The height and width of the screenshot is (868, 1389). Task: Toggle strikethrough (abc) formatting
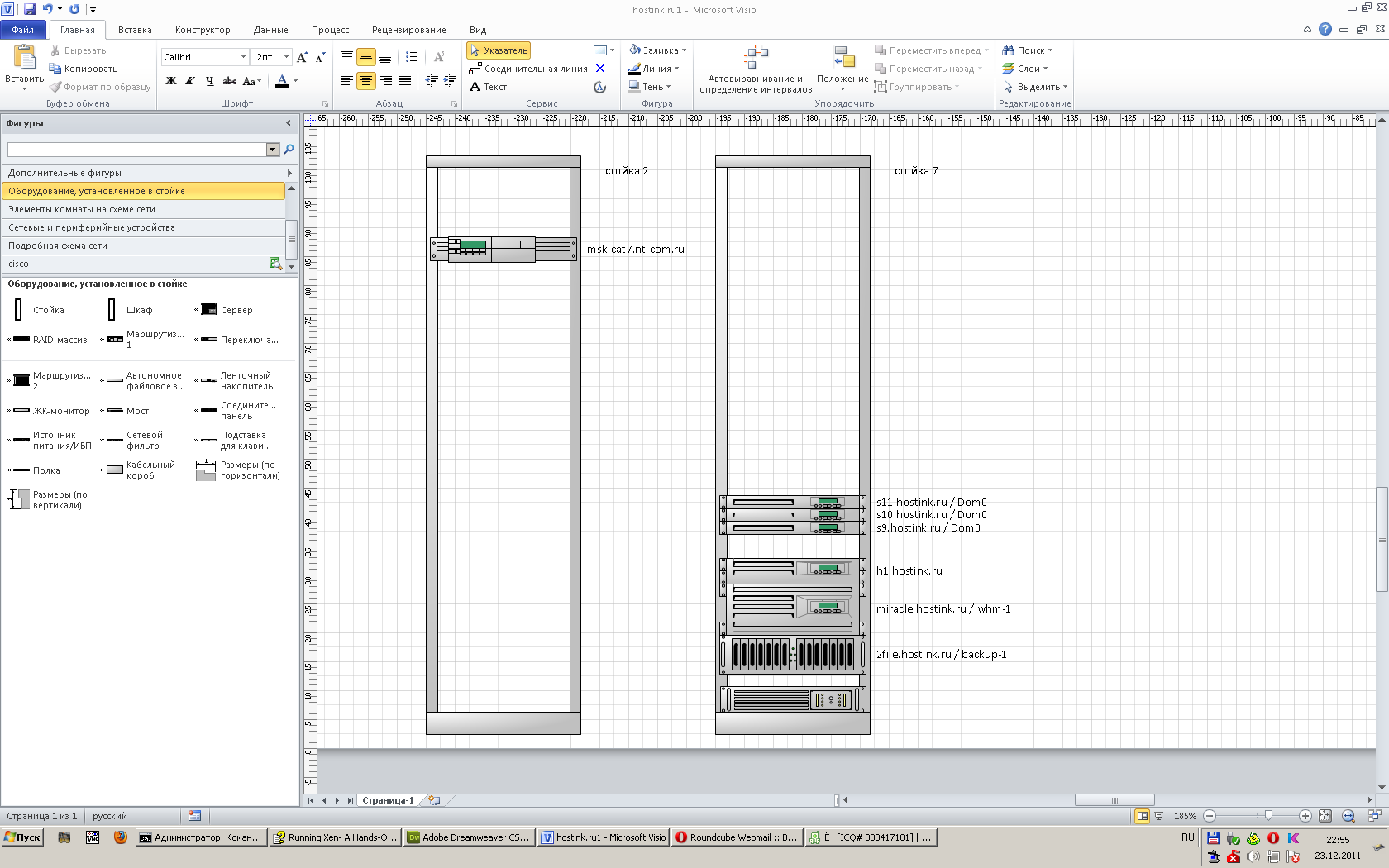[x=230, y=81]
